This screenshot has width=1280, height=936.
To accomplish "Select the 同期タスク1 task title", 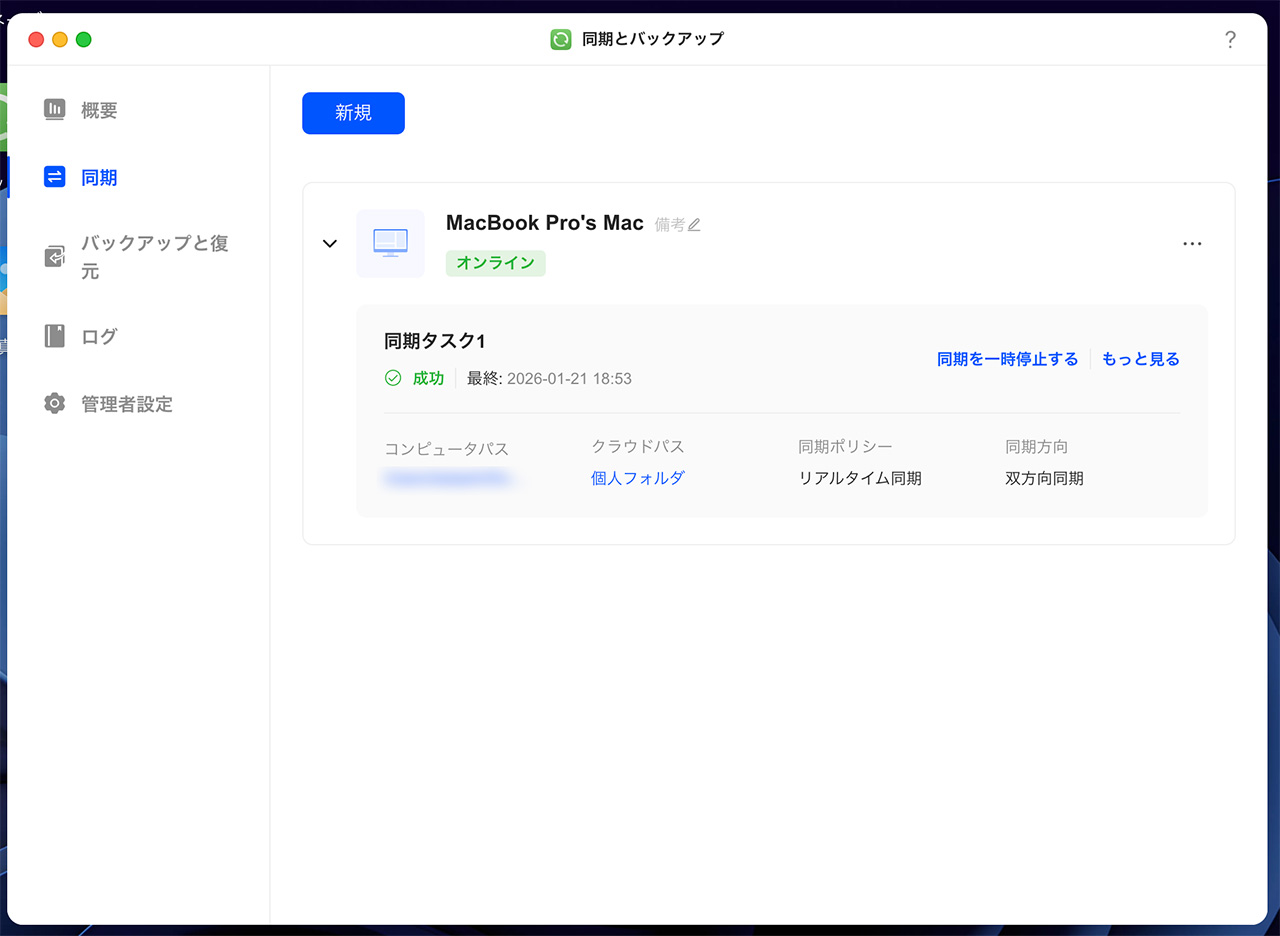I will coord(434,340).
